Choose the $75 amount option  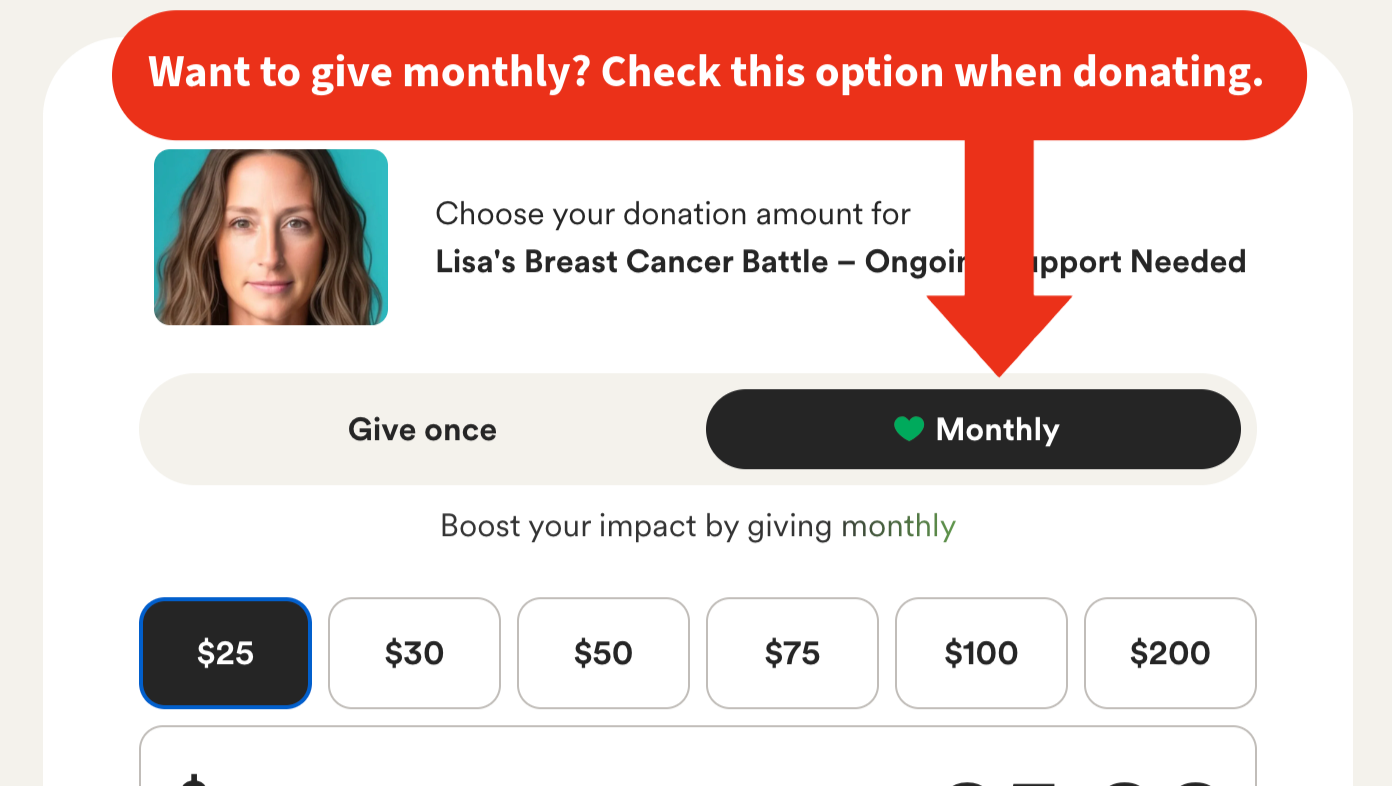(x=792, y=653)
